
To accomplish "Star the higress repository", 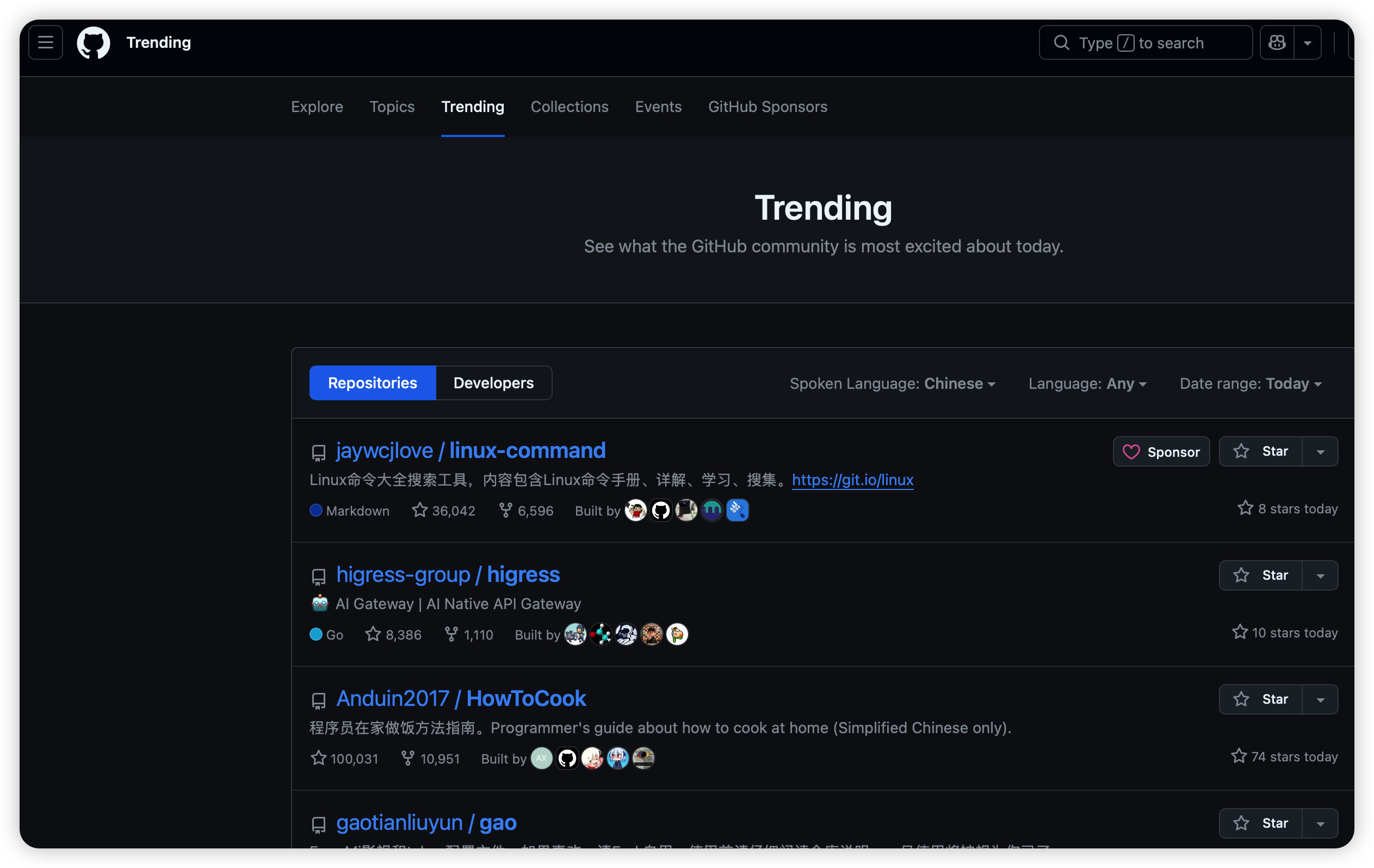I will 1260,575.
